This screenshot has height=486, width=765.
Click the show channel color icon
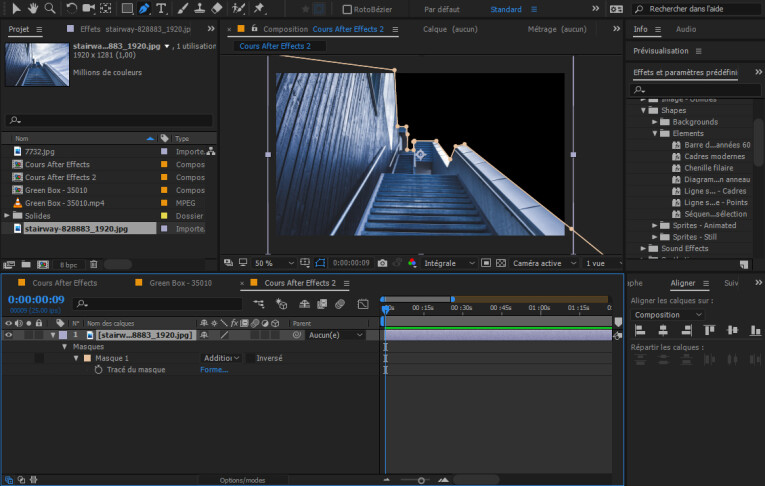click(412, 263)
